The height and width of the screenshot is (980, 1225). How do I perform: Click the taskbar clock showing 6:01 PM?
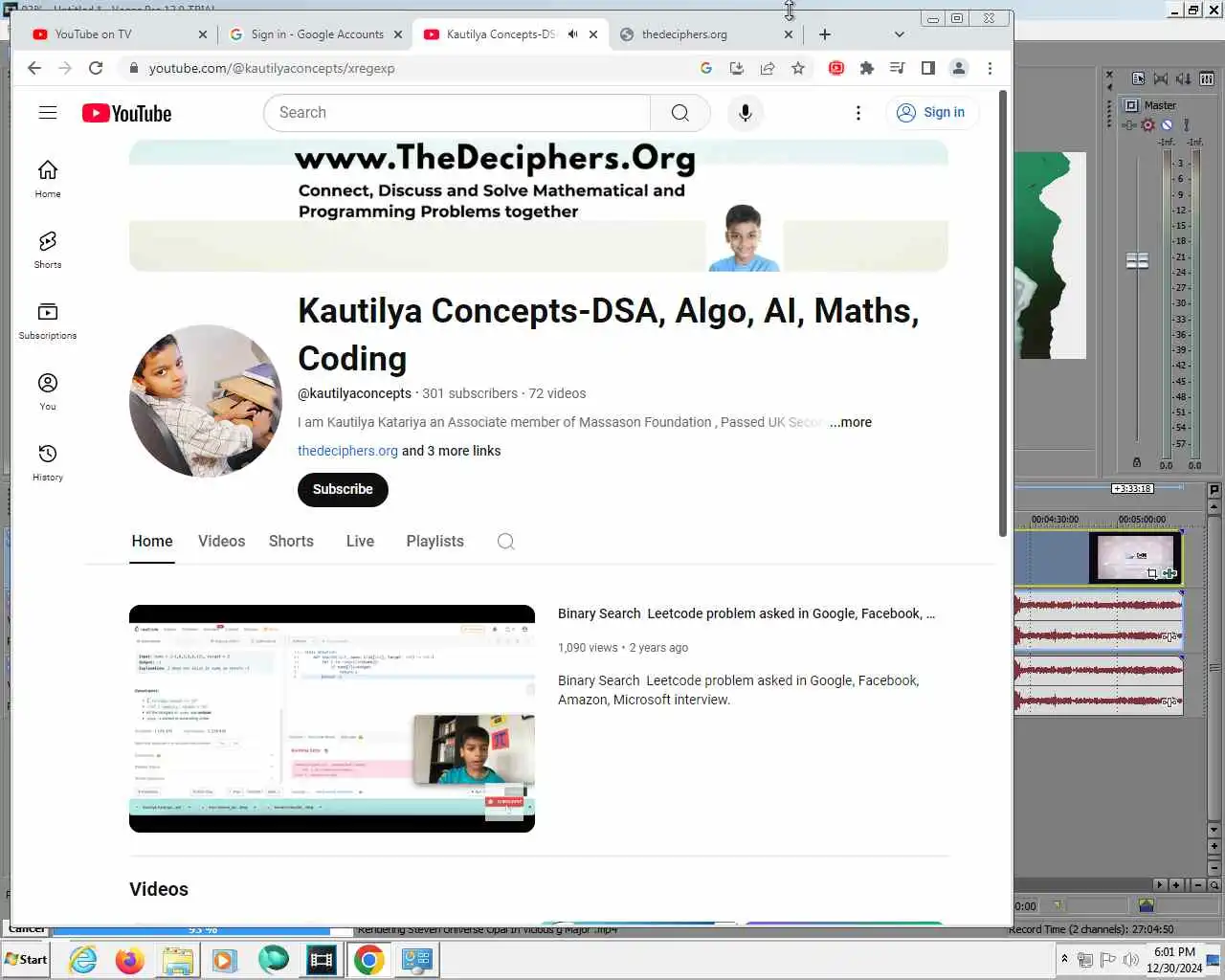(x=1174, y=960)
